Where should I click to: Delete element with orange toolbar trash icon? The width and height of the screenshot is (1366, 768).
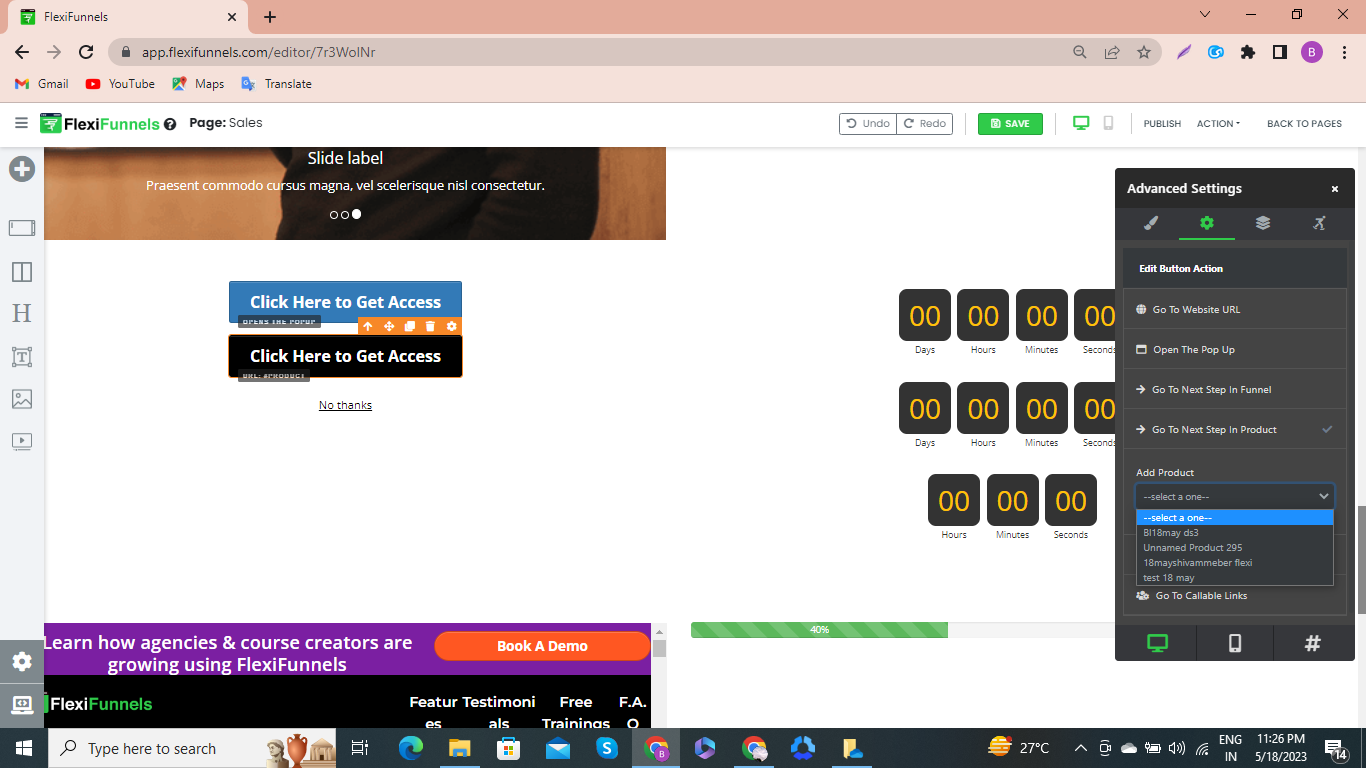click(430, 326)
